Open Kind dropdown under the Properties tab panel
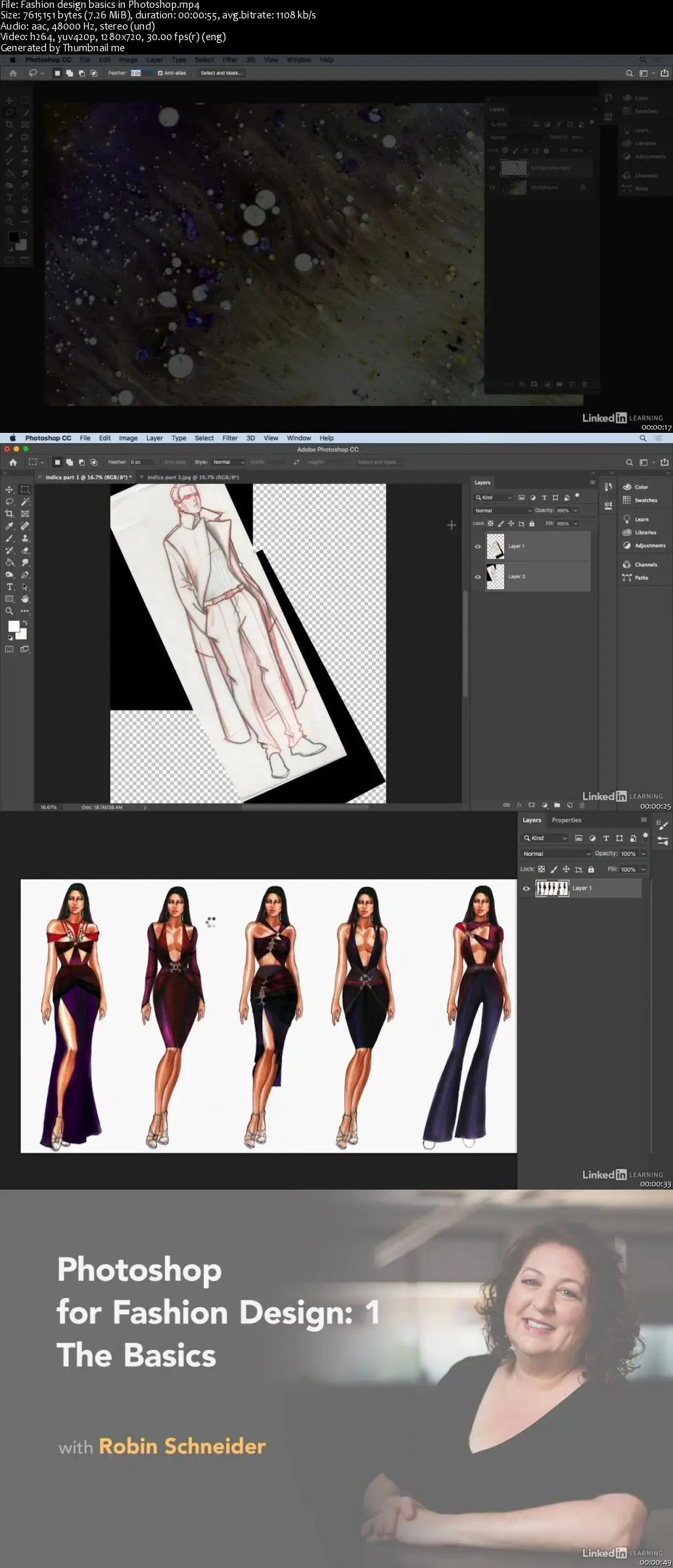Viewport: 673px width, 1568px height. [x=545, y=838]
